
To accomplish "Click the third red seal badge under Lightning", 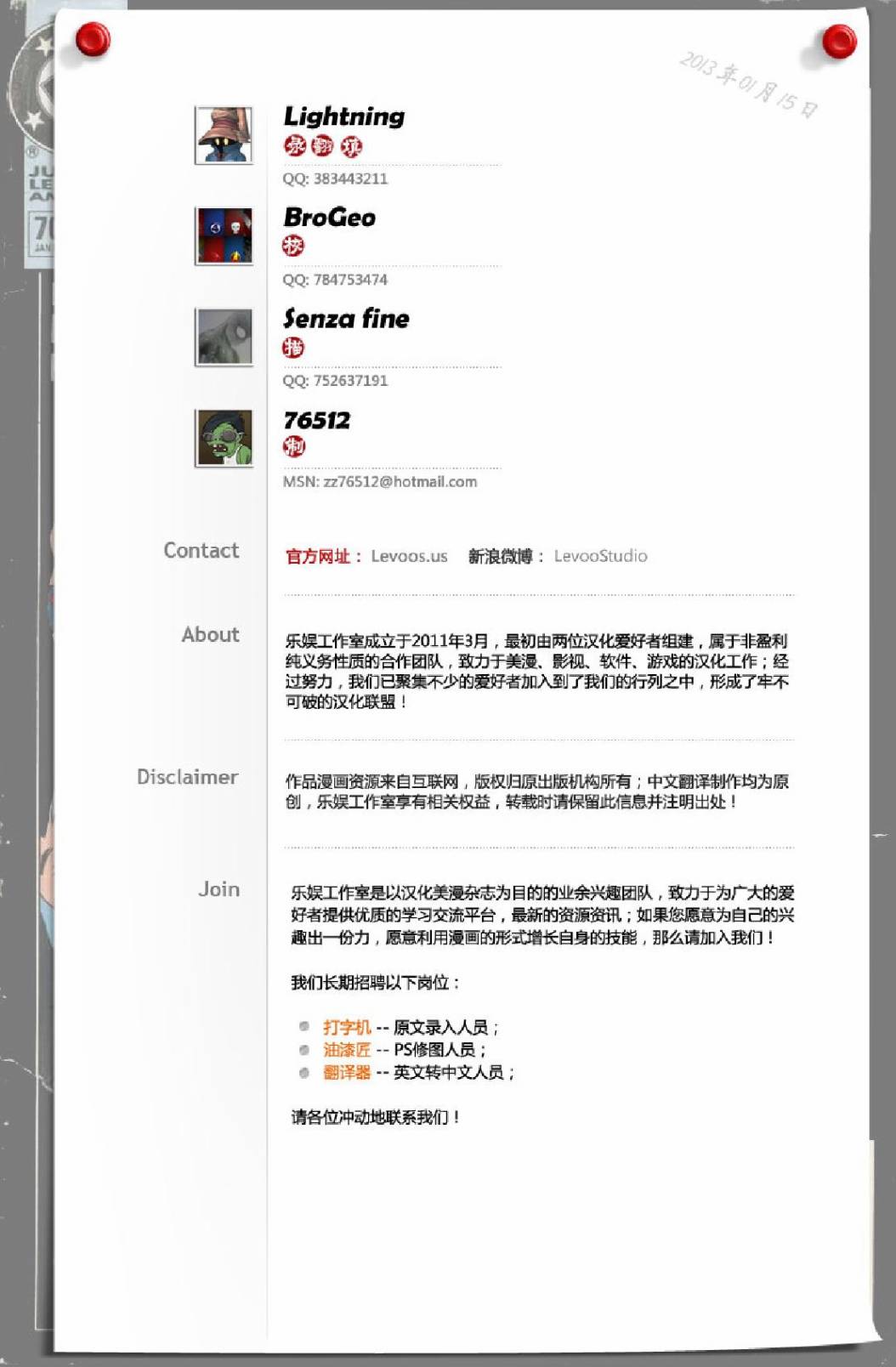I will pyautogui.click(x=351, y=146).
